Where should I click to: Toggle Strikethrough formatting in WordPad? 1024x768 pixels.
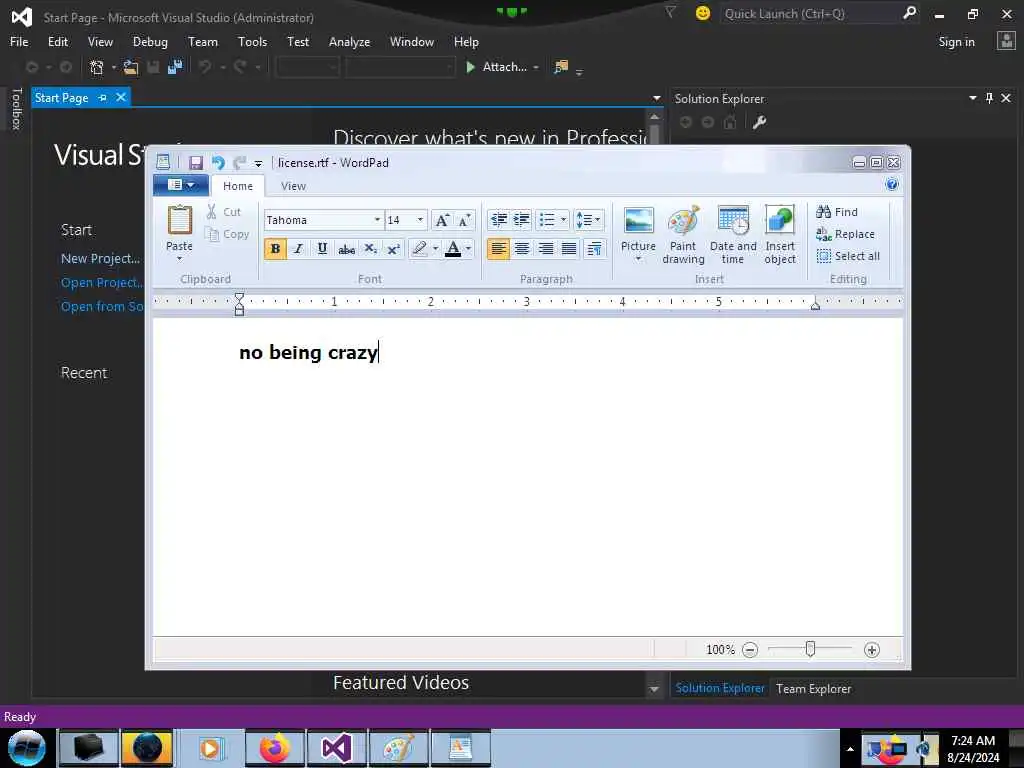(x=346, y=249)
